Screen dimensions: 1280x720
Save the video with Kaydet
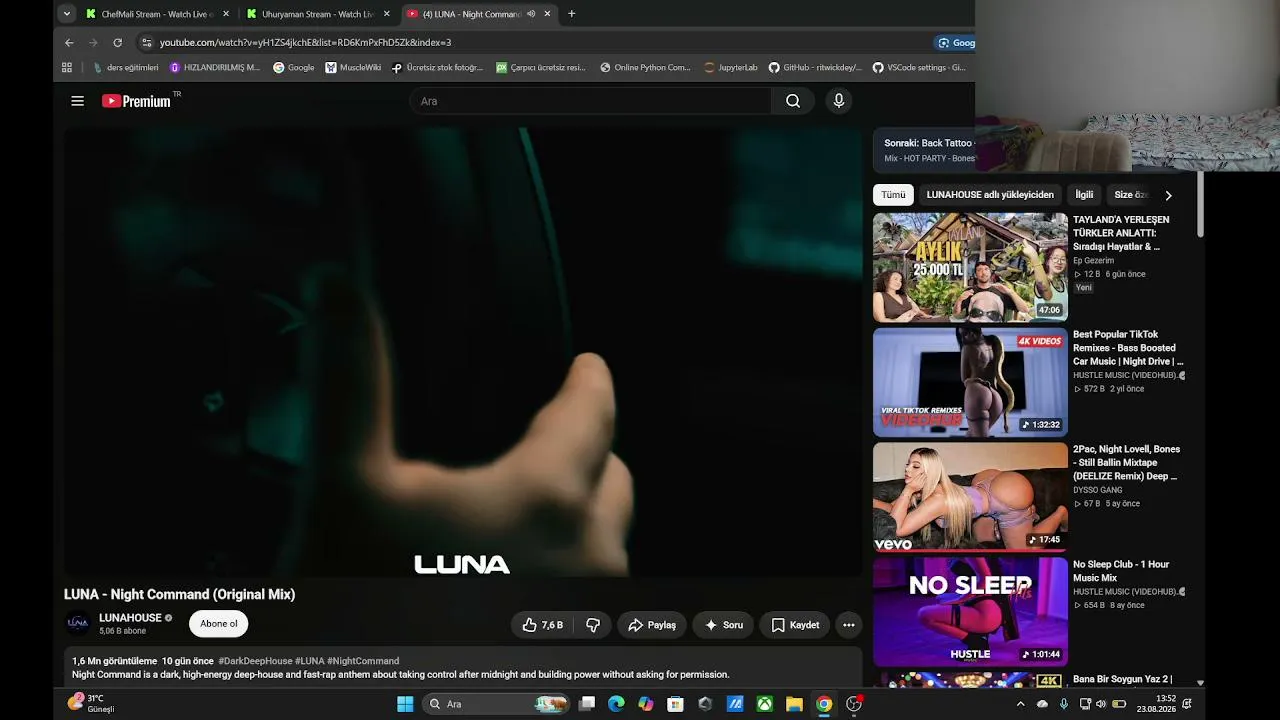click(x=795, y=625)
